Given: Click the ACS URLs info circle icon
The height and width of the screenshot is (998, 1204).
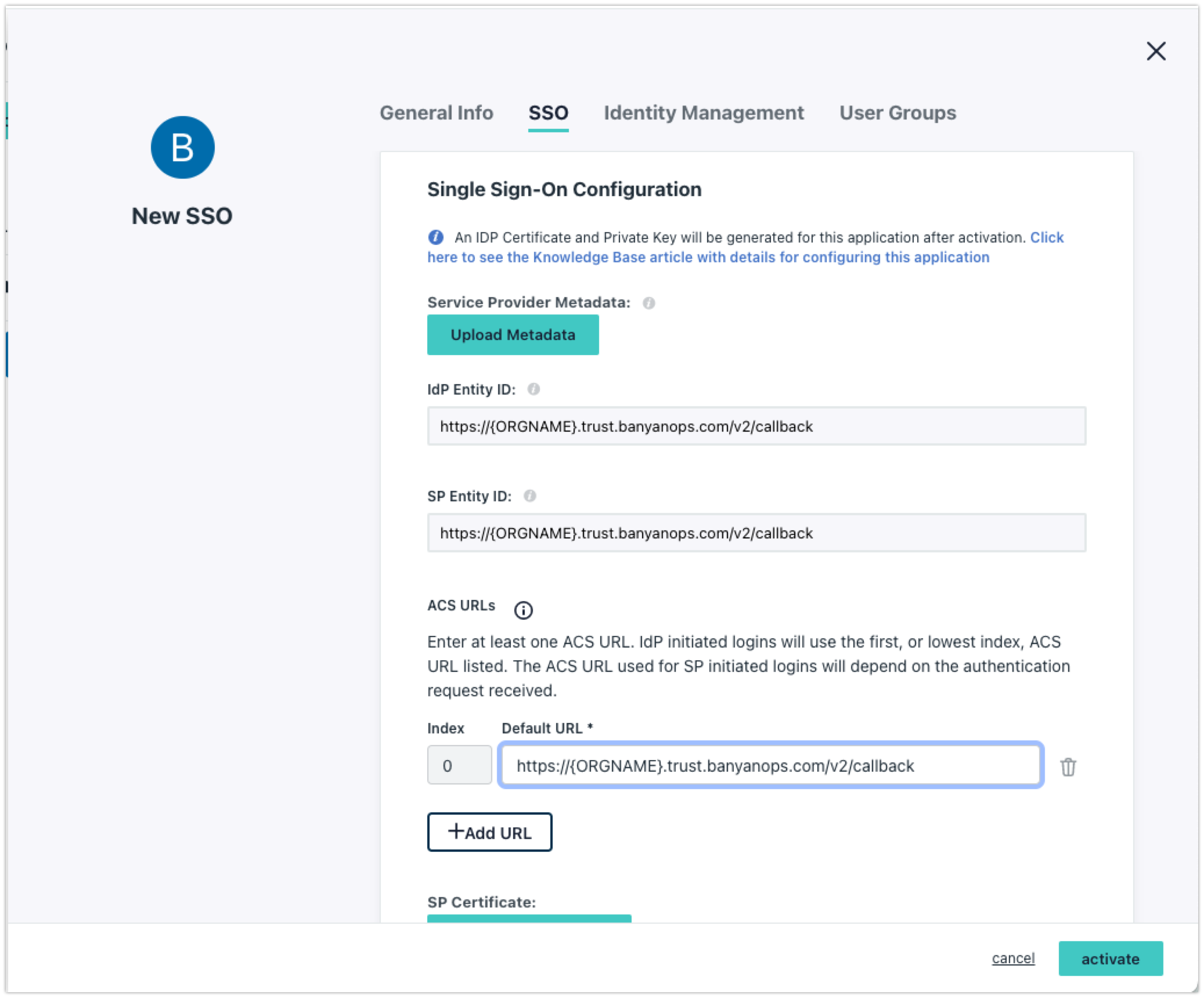Looking at the screenshot, I should coord(523,610).
